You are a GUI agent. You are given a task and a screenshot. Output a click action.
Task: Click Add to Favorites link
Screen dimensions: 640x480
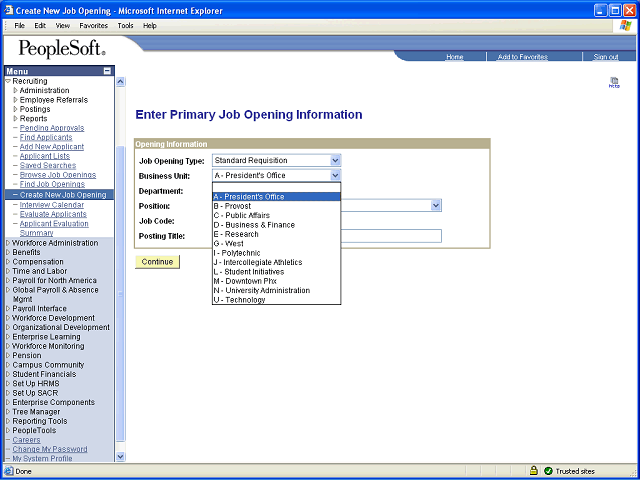click(522, 57)
